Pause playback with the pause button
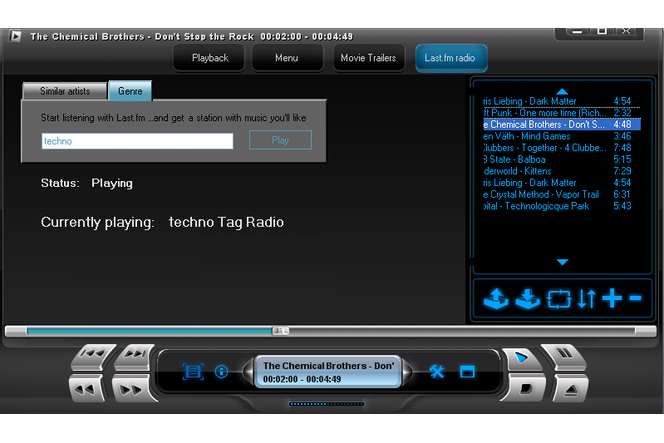This screenshot has width=664, height=443. pos(563,355)
